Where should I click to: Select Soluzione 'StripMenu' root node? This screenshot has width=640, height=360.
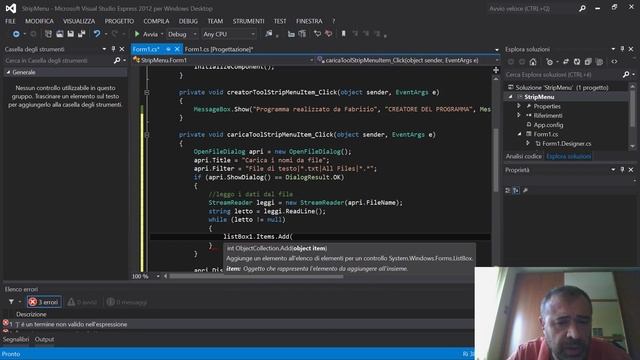pyautogui.click(x=562, y=88)
